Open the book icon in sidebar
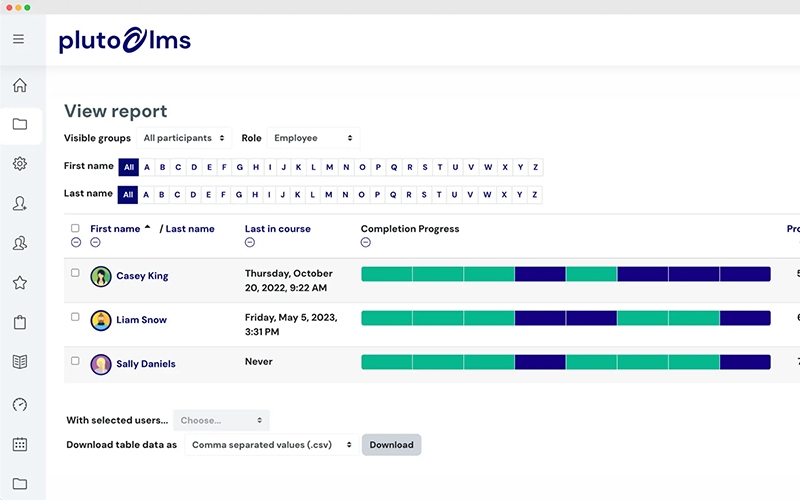 pos(20,362)
